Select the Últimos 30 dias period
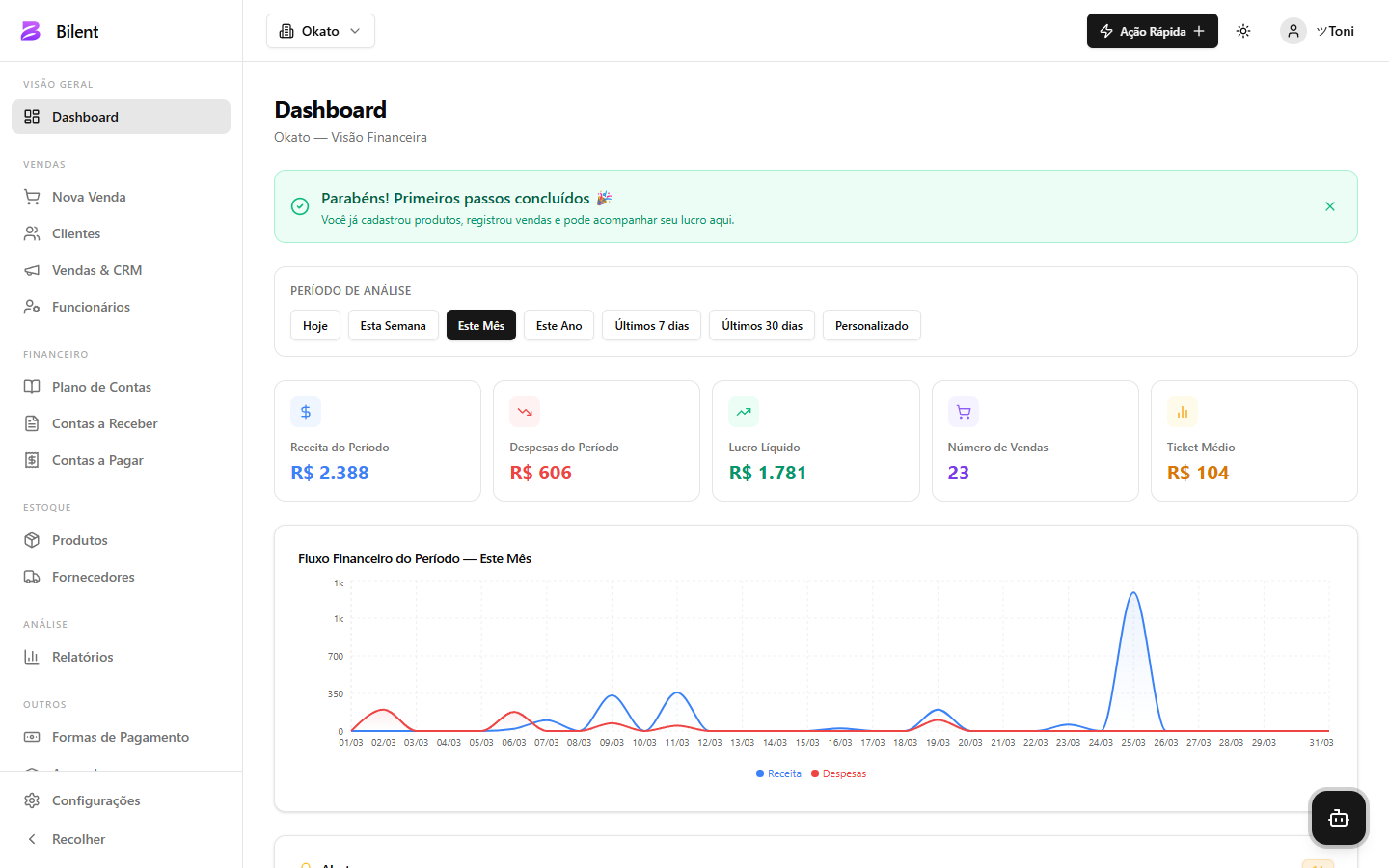Viewport: 1389px width, 868px height. [761, 325]
